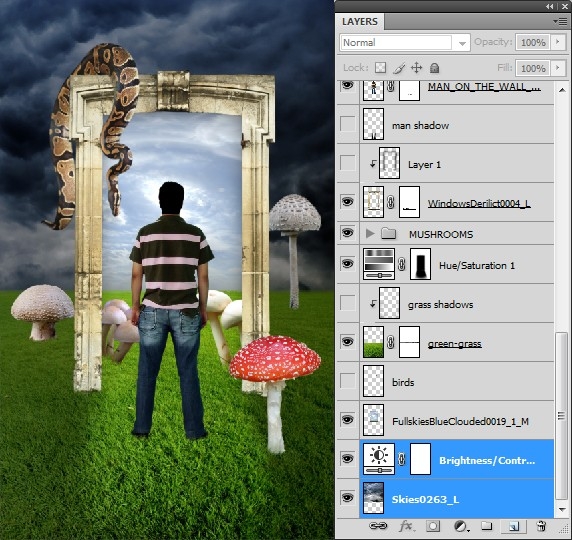Screen dimensions: 572x540
Task: Create new fill or adjustment layer
Action: pos(461,526)
